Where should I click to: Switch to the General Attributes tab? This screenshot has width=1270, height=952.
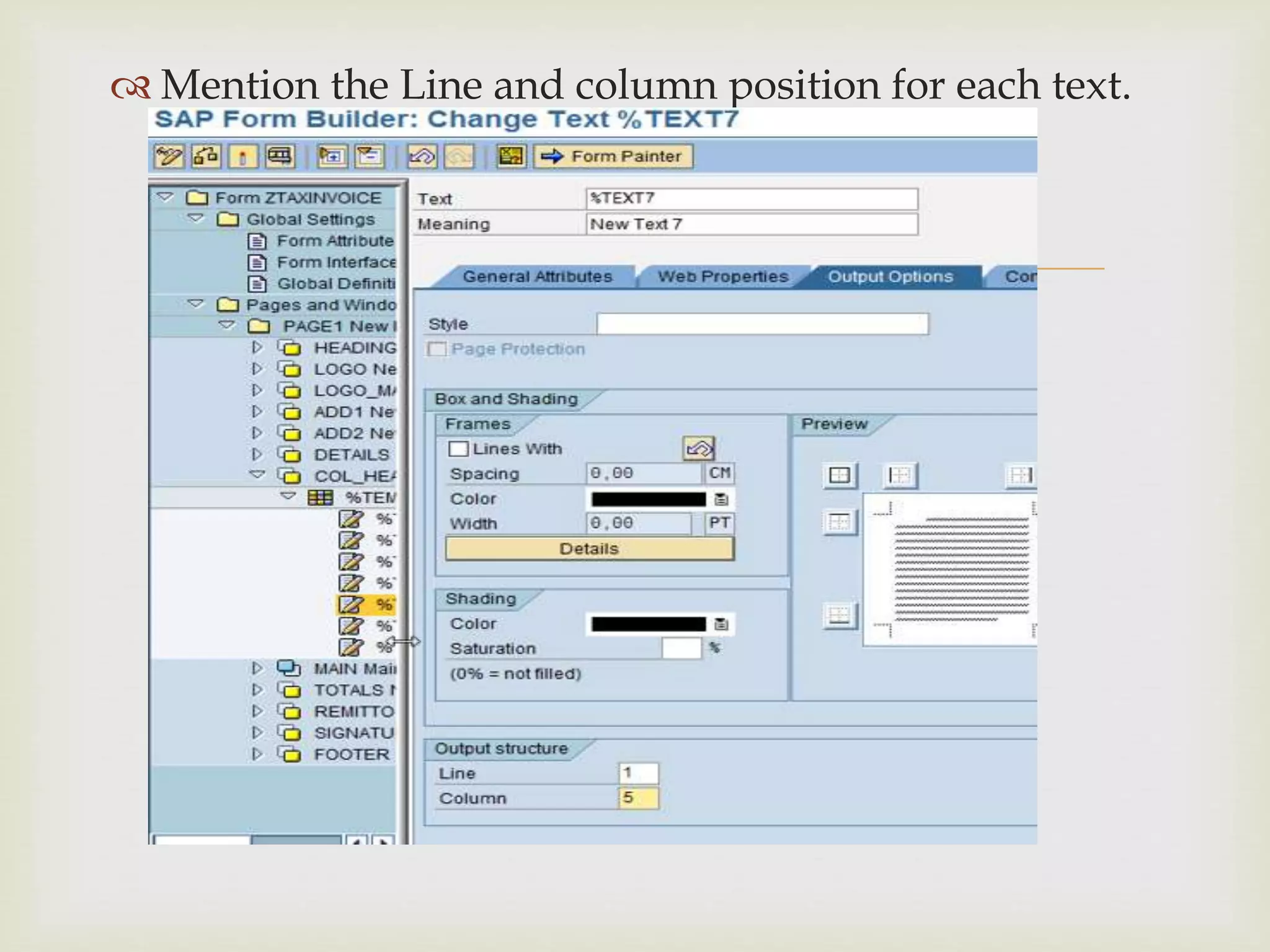point(537,276)
